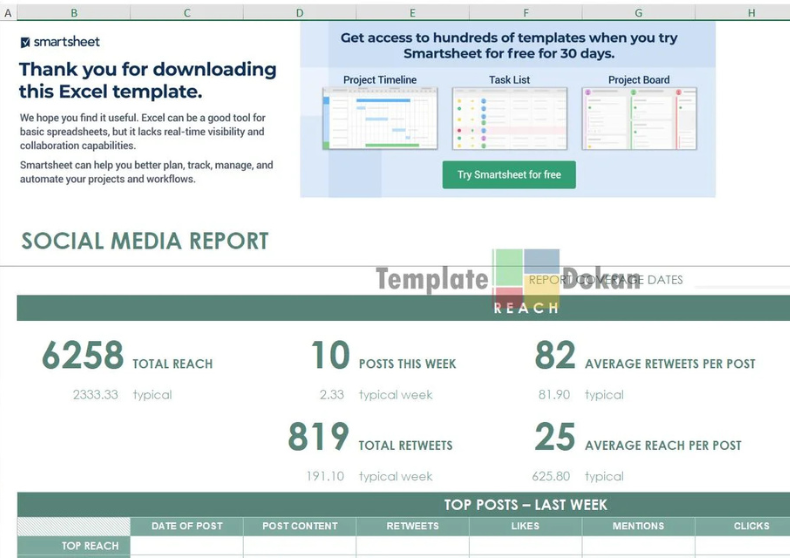790x558 pixels.
Task: Click empty Date of Post cell in Top Reach row
Action: pos(187,546)
